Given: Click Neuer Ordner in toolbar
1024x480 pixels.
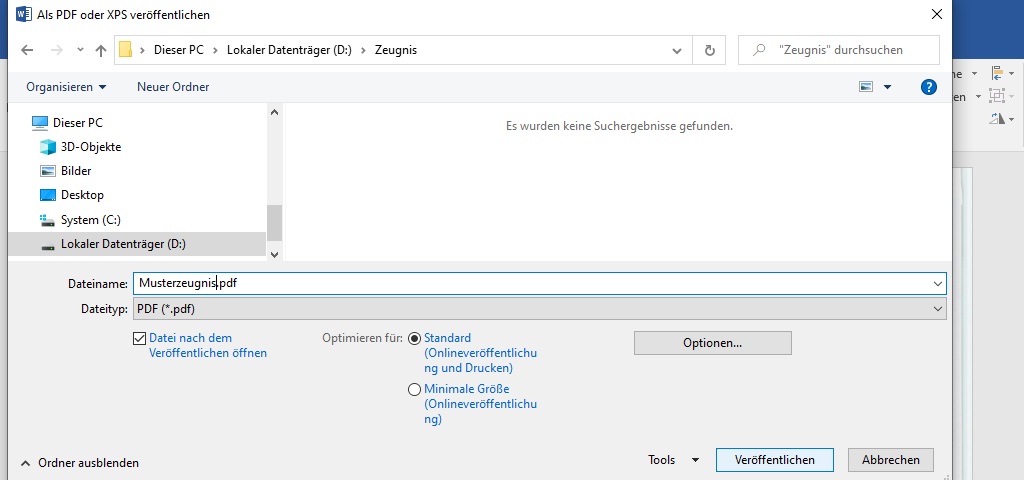Looking at the screenshot, I should (173, 87).
